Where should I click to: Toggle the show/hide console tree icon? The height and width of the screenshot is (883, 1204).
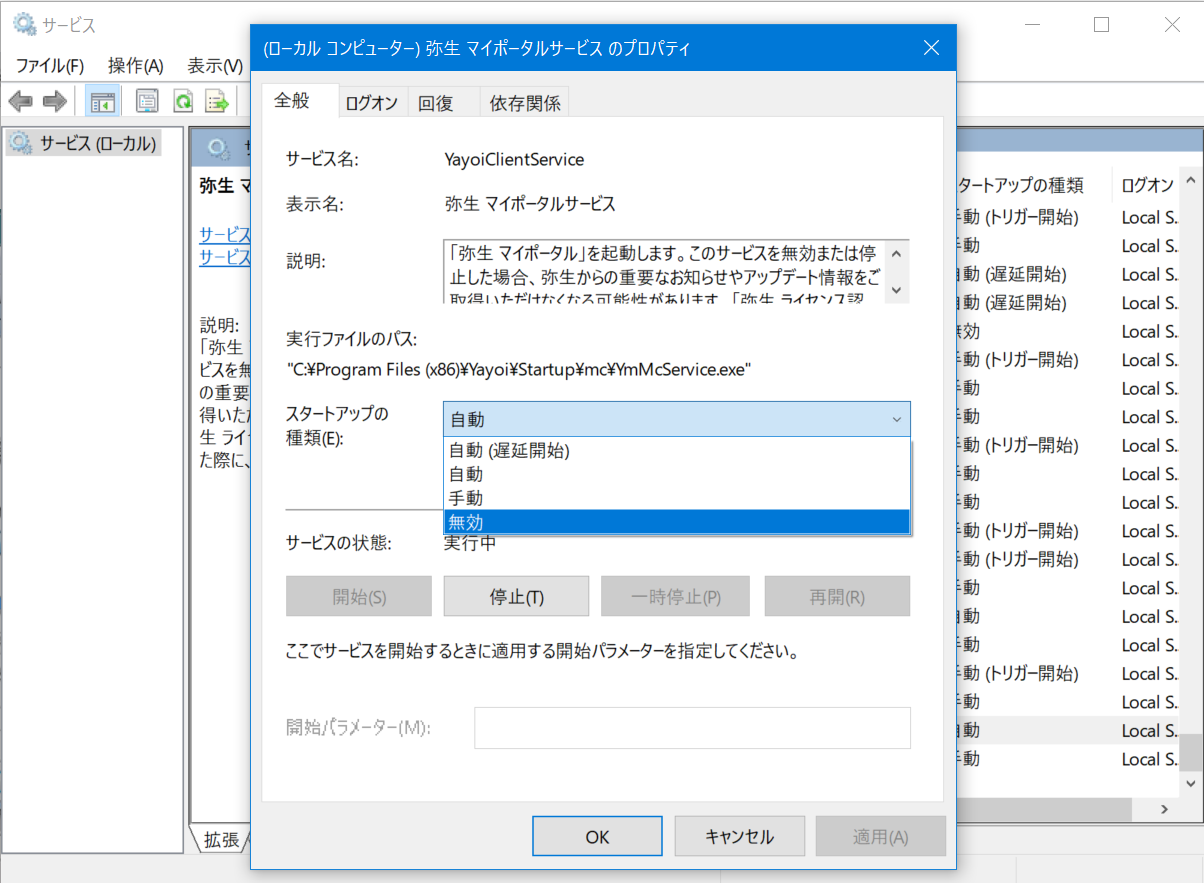point(102,101)
